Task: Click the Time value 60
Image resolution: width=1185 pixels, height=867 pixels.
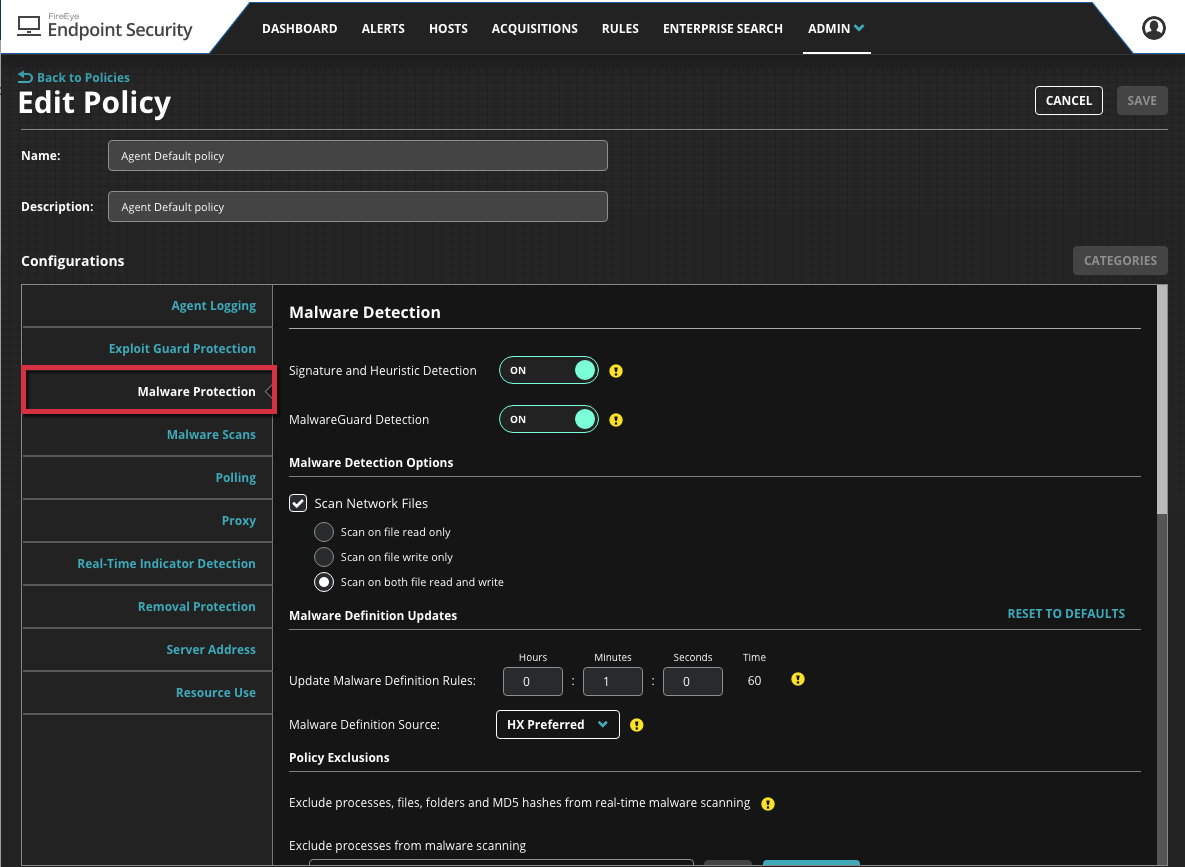Action: tap(754, 681)
